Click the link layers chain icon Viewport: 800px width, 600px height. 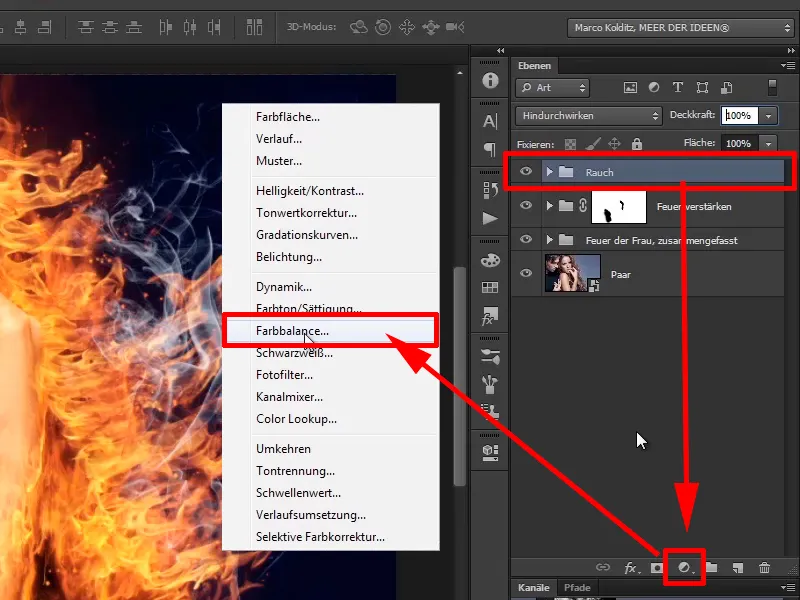pos(603,567)
